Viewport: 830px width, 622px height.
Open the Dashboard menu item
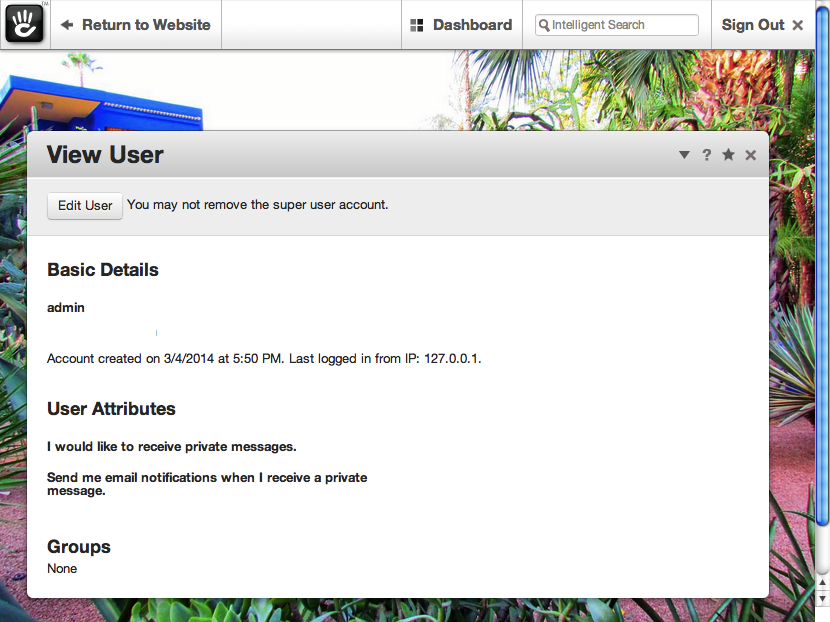pos(462,25)
